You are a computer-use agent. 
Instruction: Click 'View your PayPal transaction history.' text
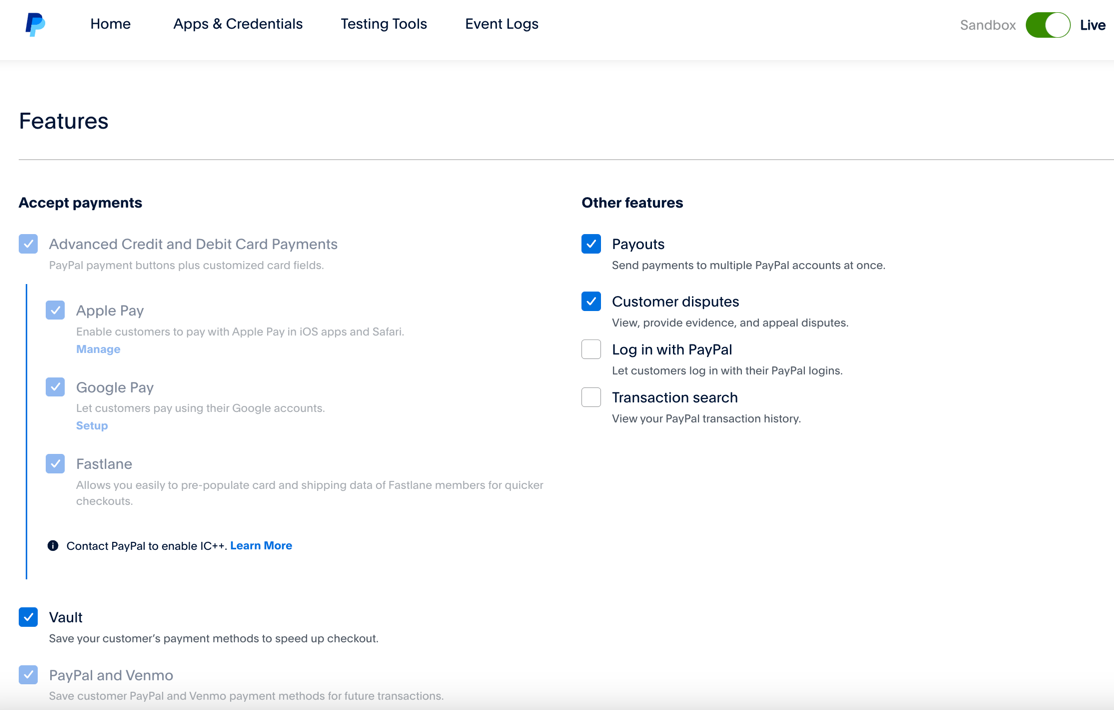point(705,419)
